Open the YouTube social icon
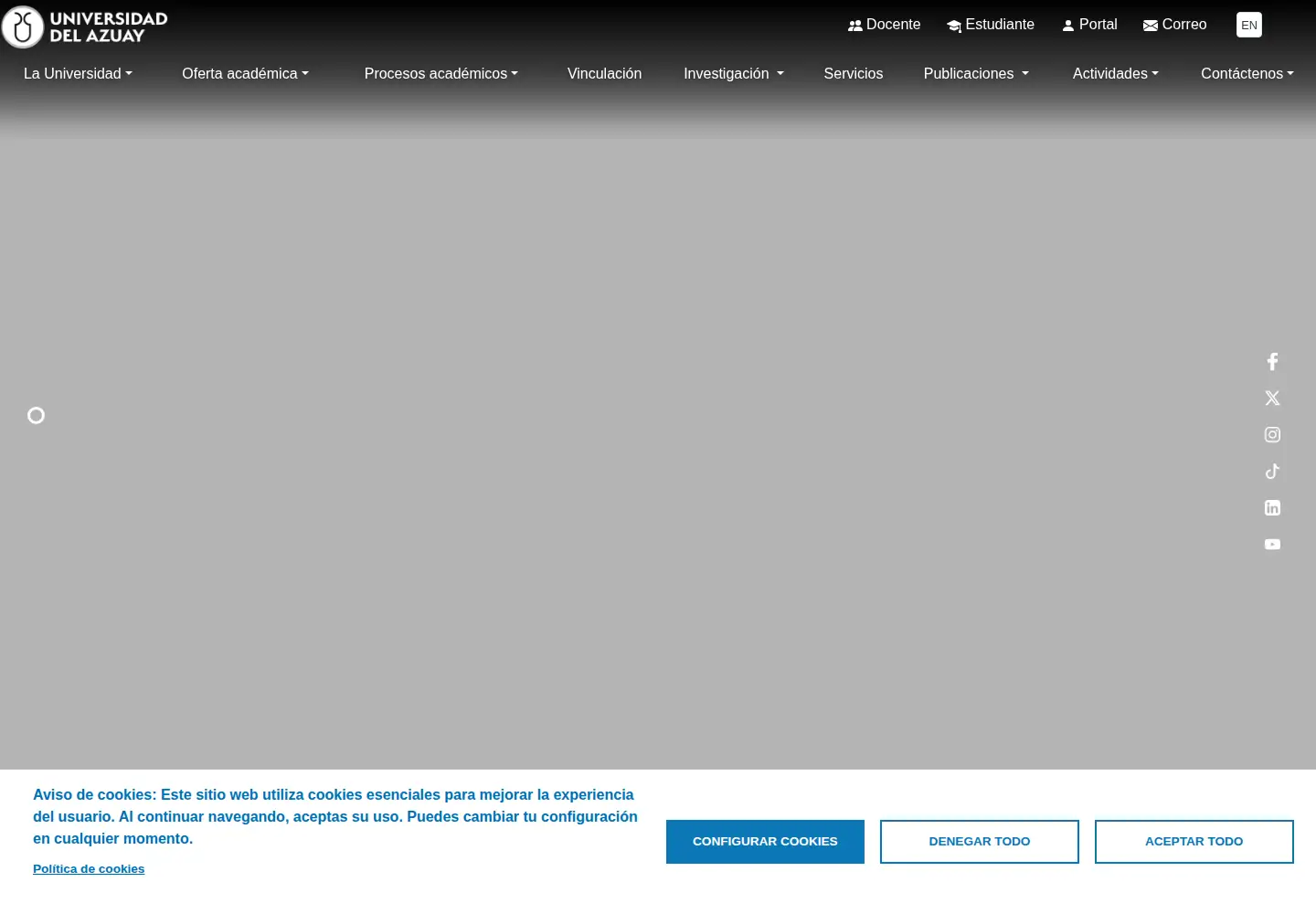Viewport: 1316px width, 914px height. 1272,545
